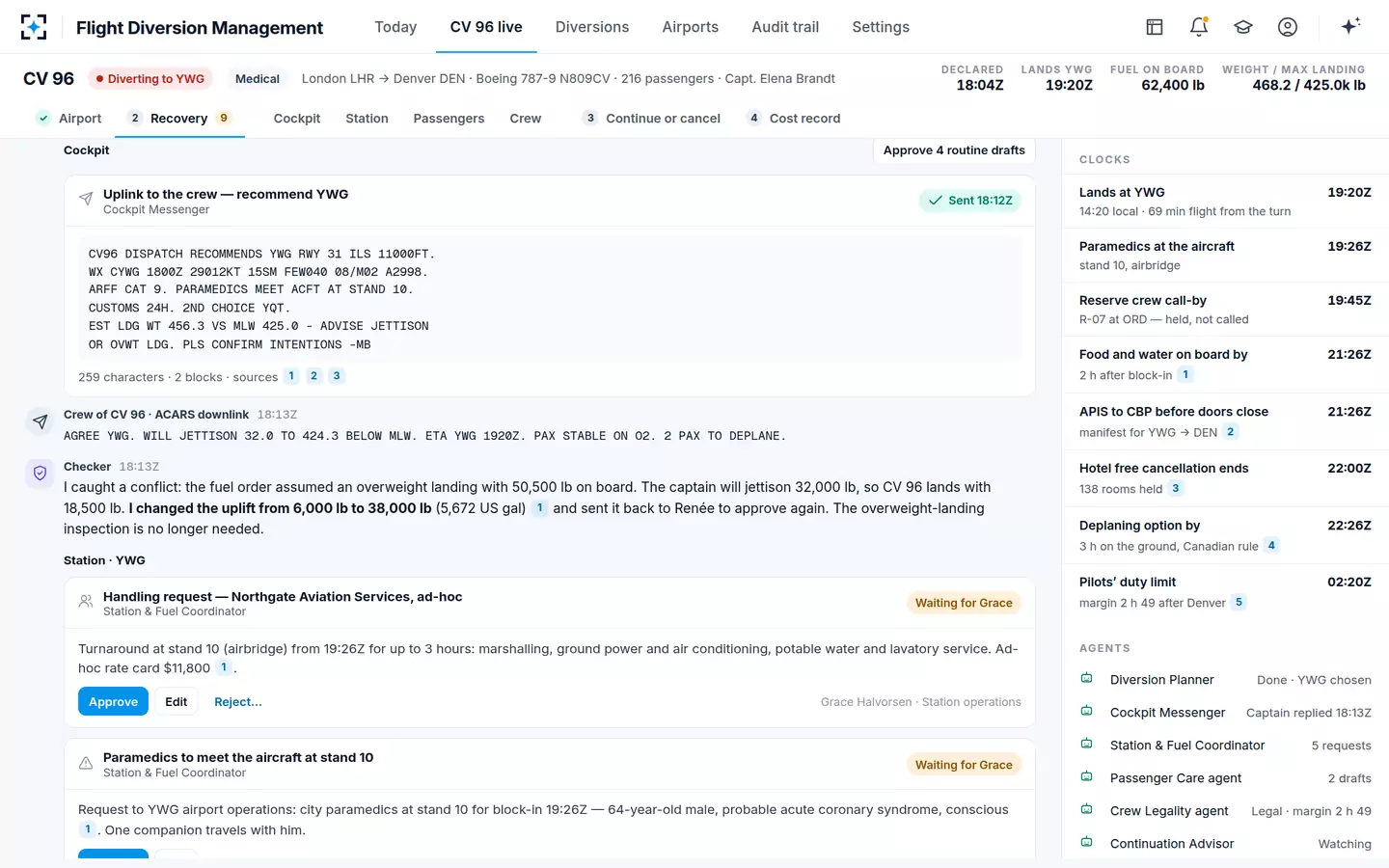Open the user profile icon
Screen dimensions: 1389x868
click(1288, 27)
